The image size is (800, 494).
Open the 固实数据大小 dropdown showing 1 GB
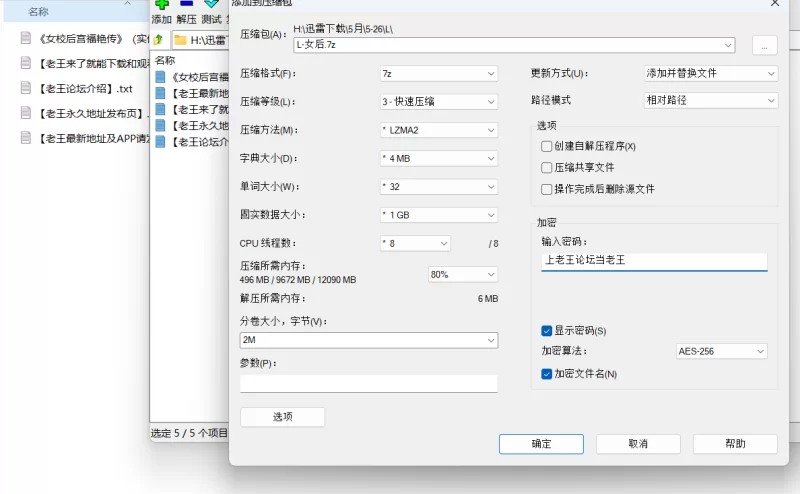tap(439, 215)
